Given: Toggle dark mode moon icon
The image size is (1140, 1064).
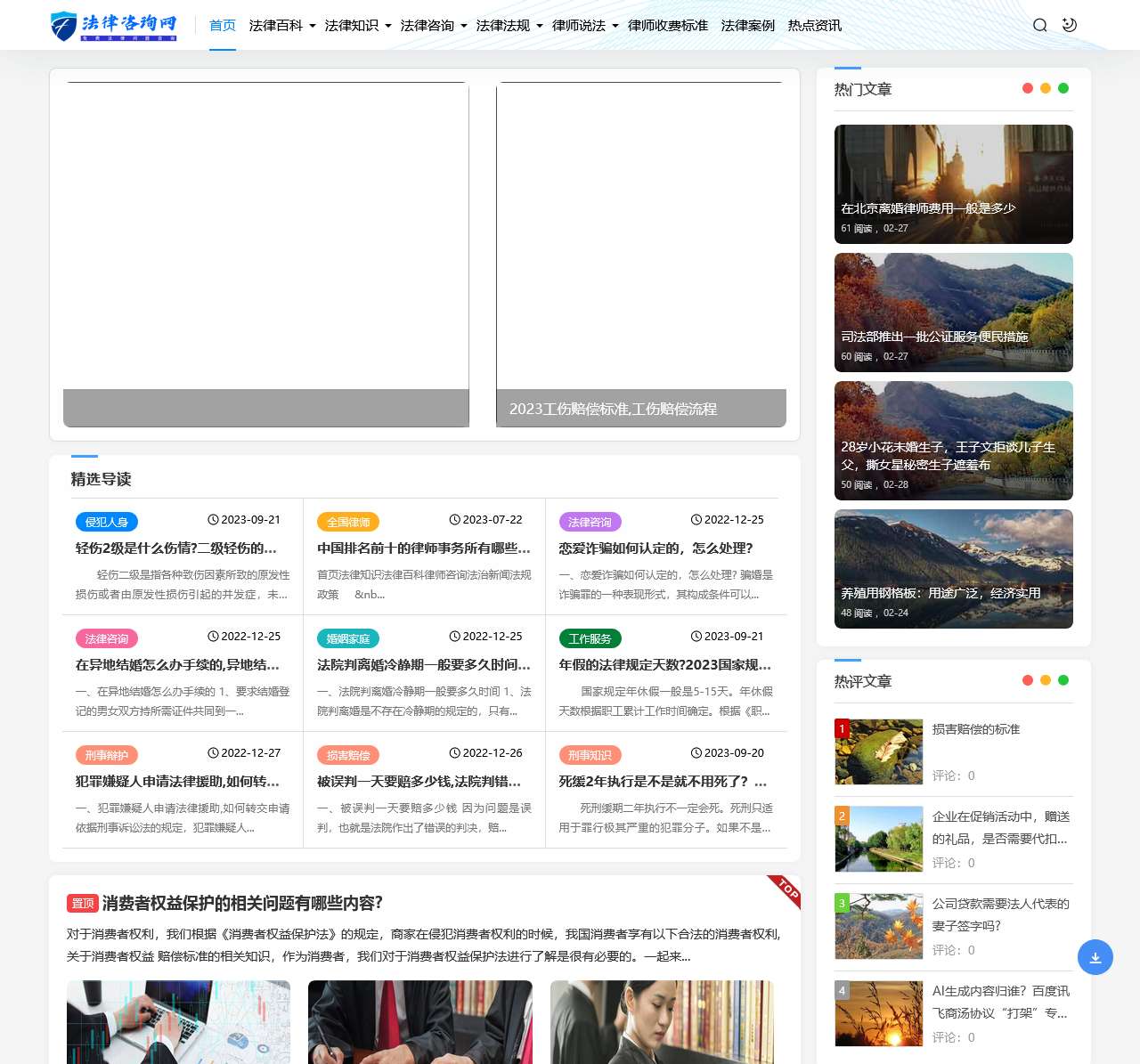Looking at the screenshot, I should tap(1070, 25).
